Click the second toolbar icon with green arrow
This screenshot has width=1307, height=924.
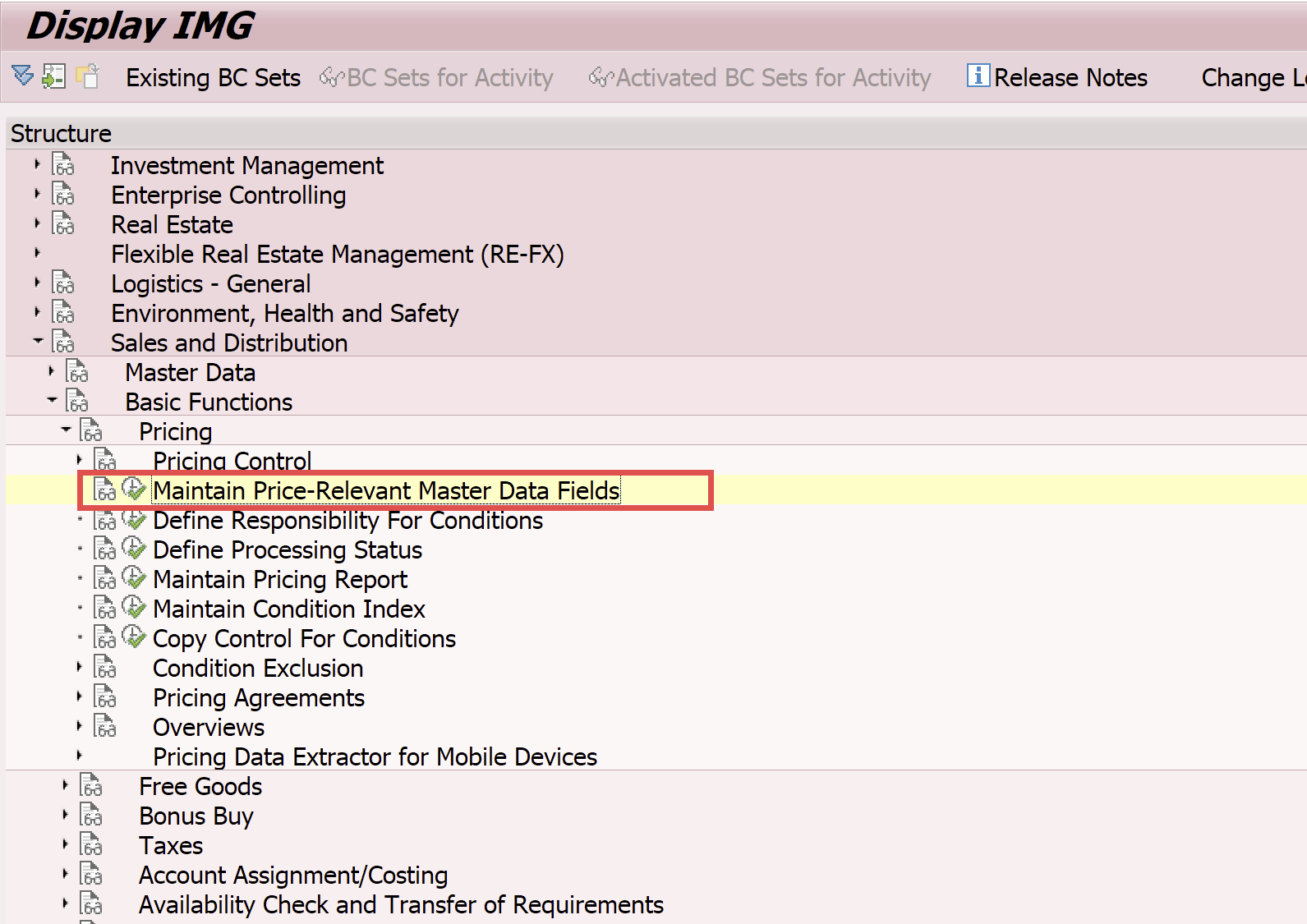tap(54, 76)
